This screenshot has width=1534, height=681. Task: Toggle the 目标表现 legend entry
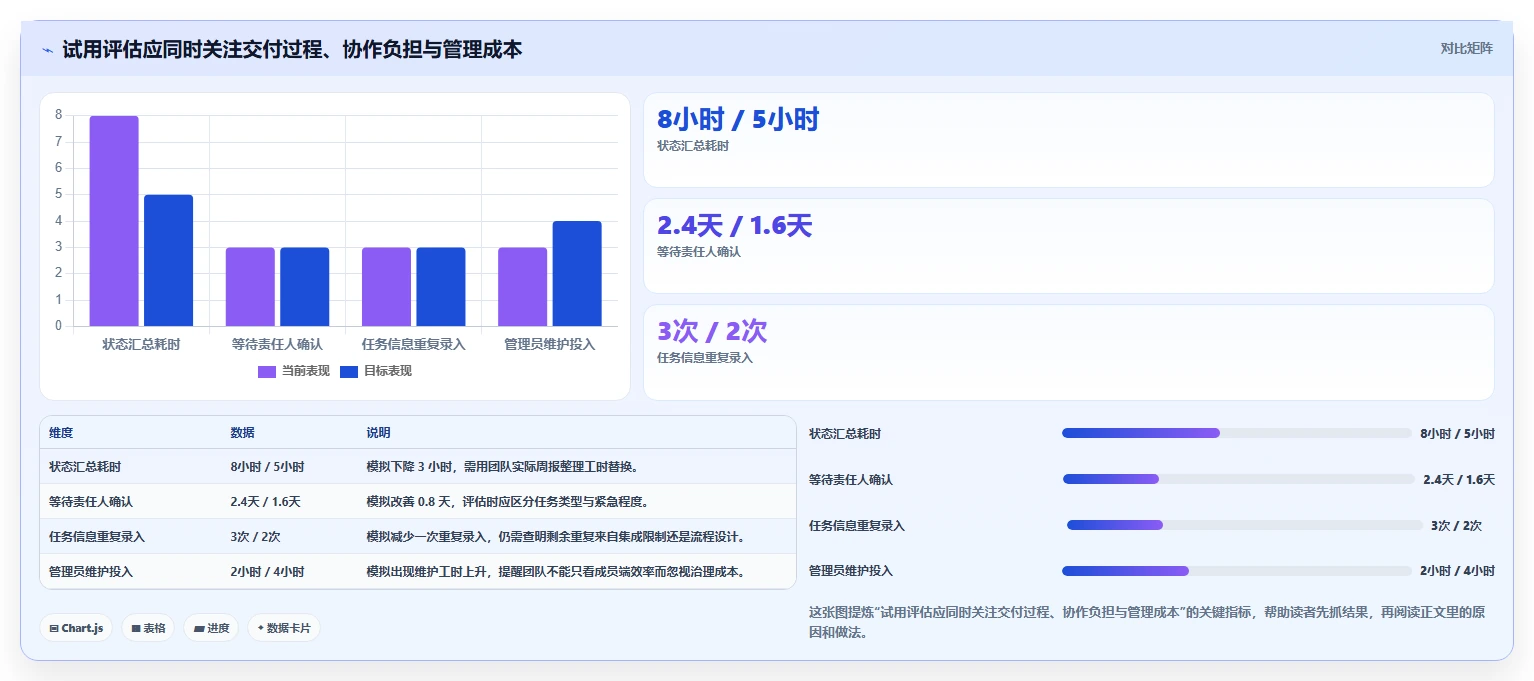376,371
